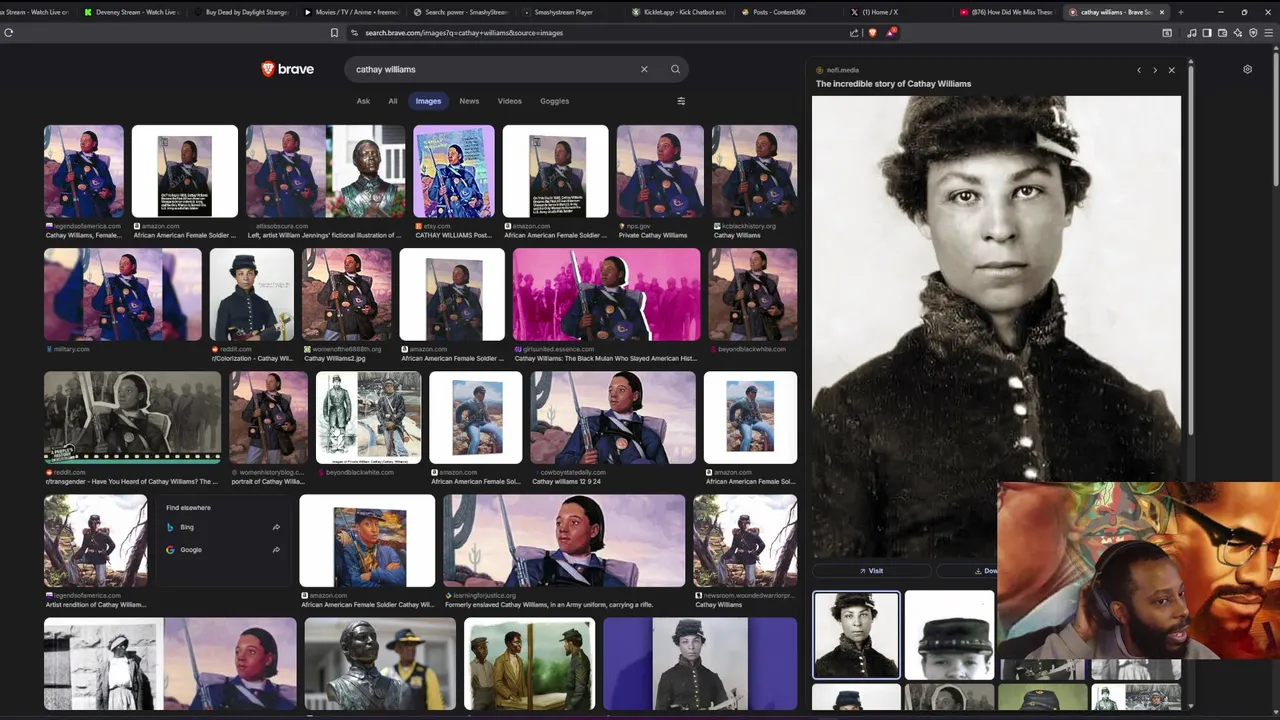Image resolution: width=1280 pixels, height=720 pixels.
Task: Open a new browser tab
Action: point(1181,12)
